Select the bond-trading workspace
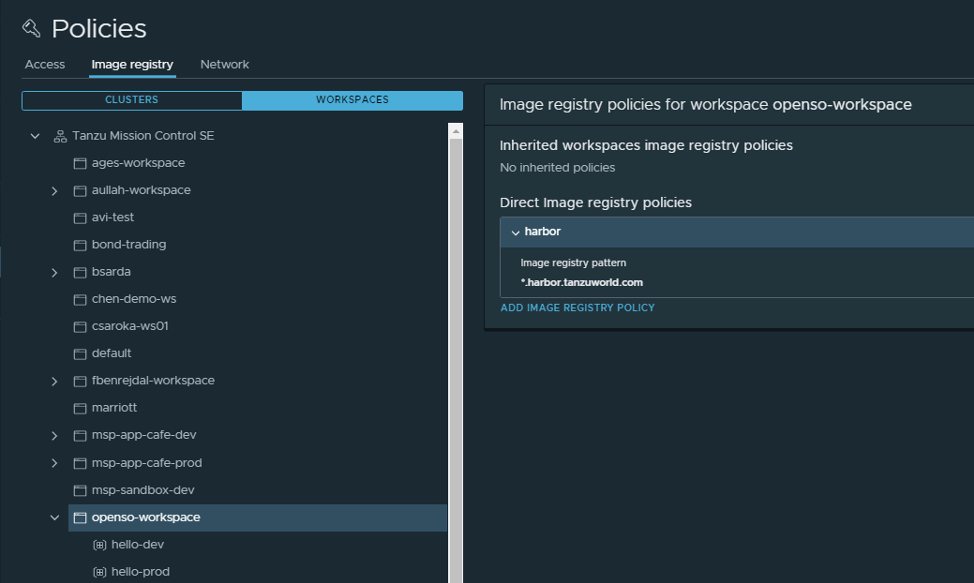 pyautogui.click(x=129, y=245)
